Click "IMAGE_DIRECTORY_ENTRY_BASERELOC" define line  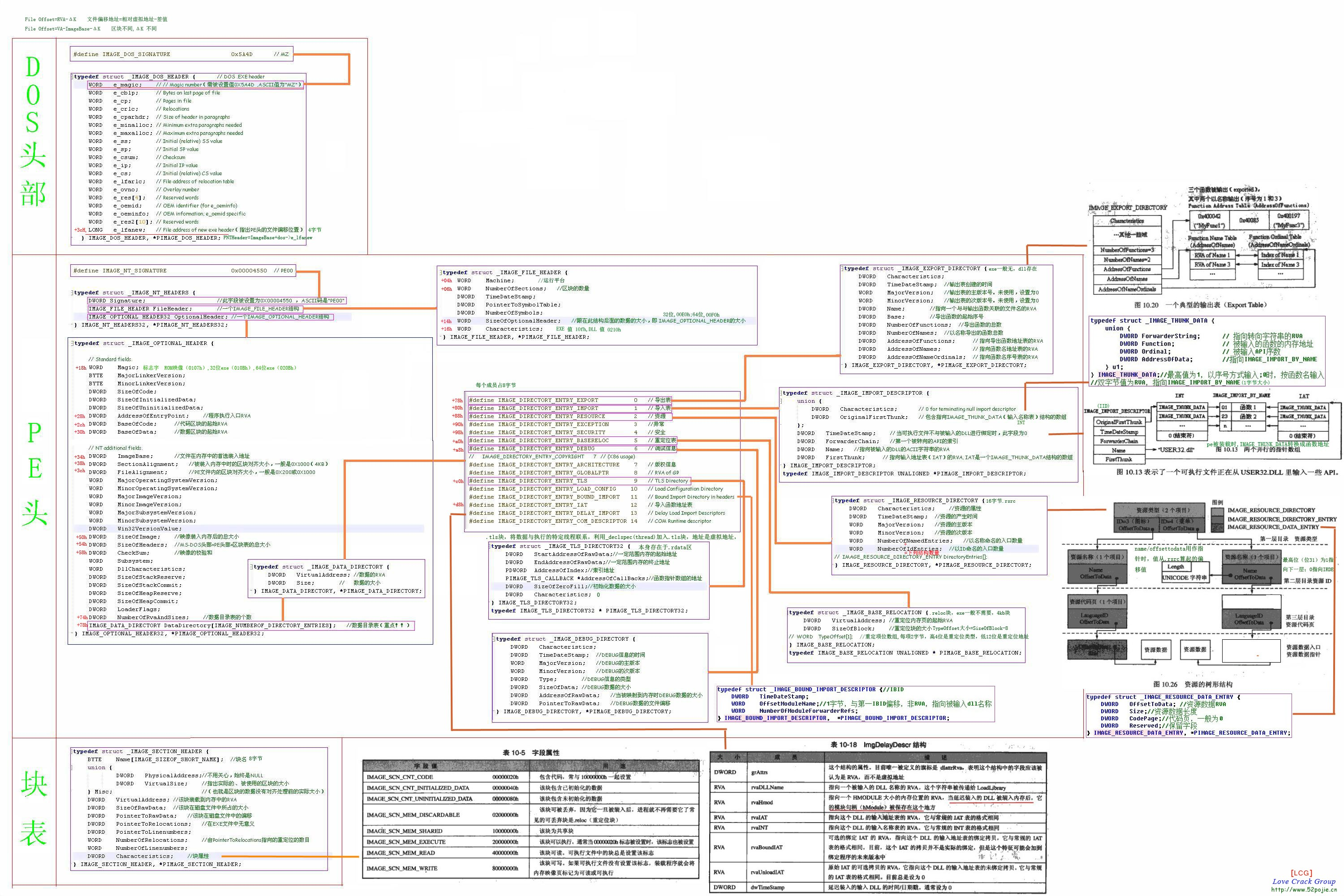(x=572, y=440)
